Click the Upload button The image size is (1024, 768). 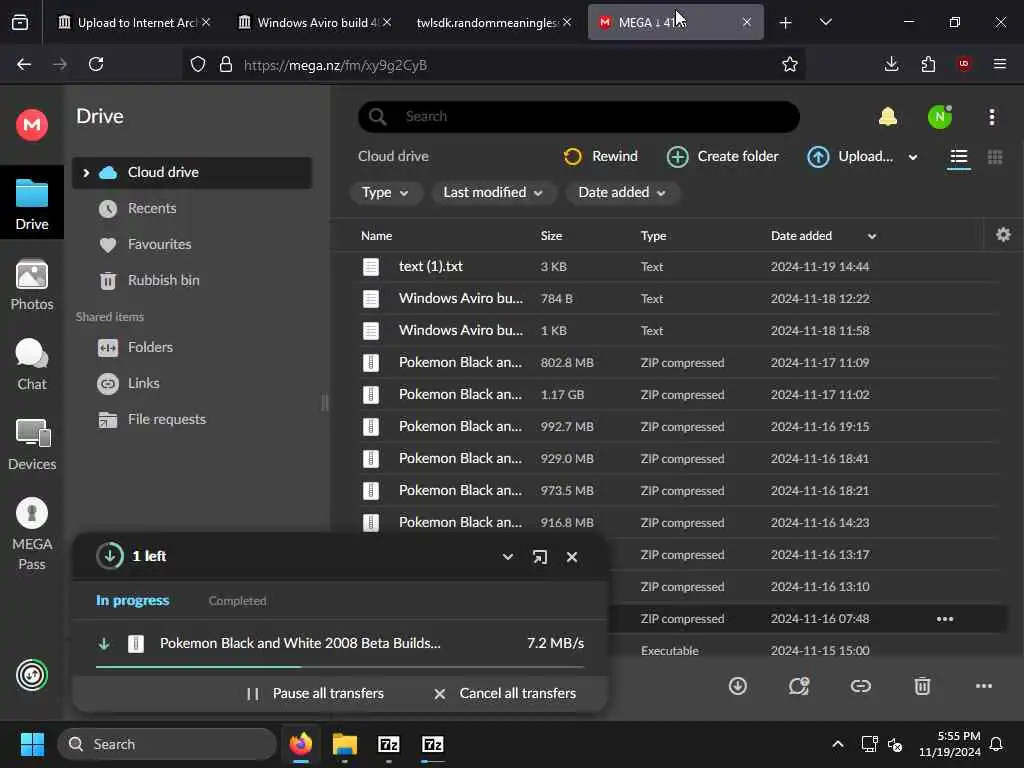click(x=850, y=157)
